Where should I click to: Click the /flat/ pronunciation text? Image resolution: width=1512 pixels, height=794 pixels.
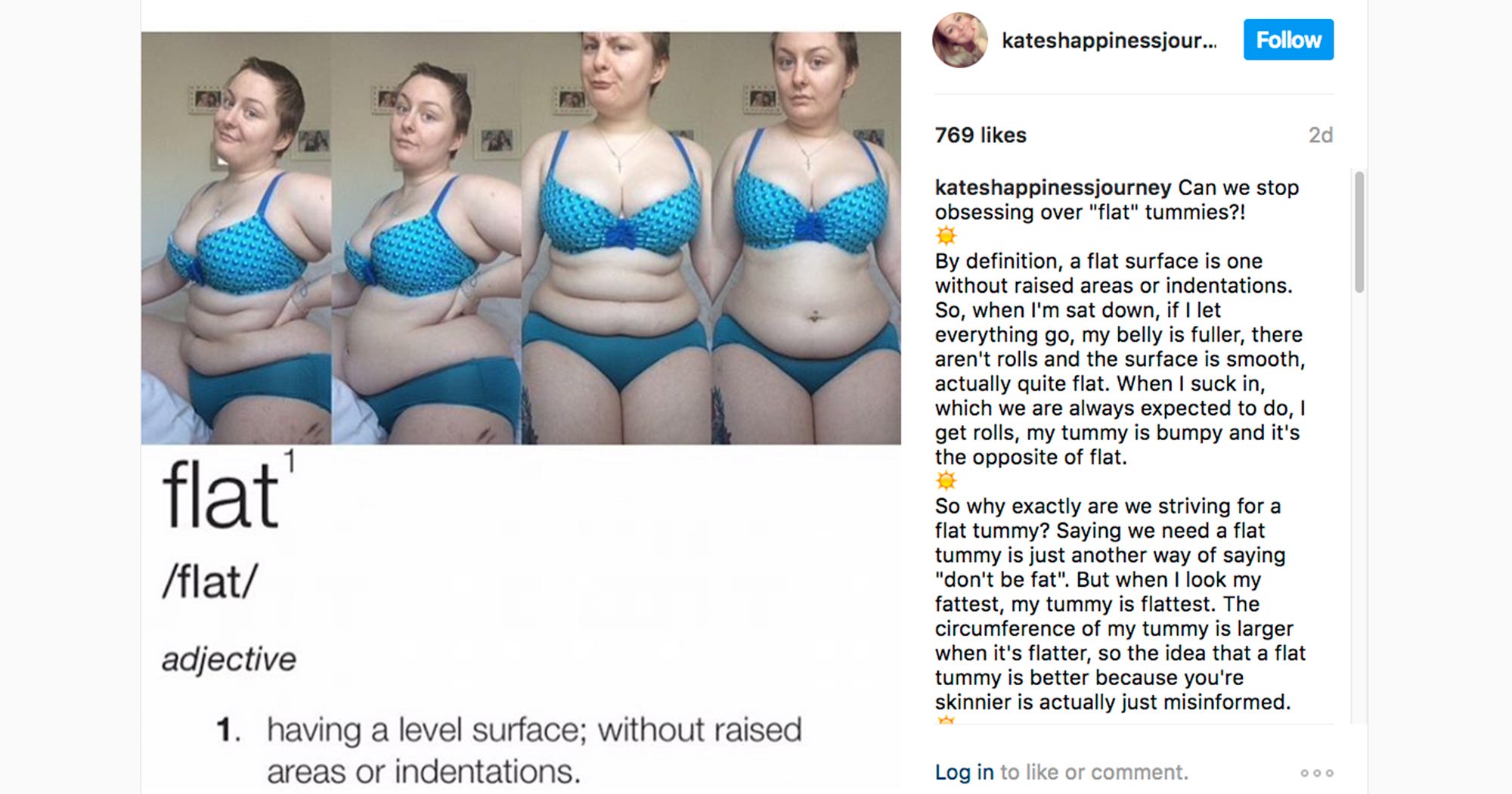pyautogui.click(x=209, y=582)
